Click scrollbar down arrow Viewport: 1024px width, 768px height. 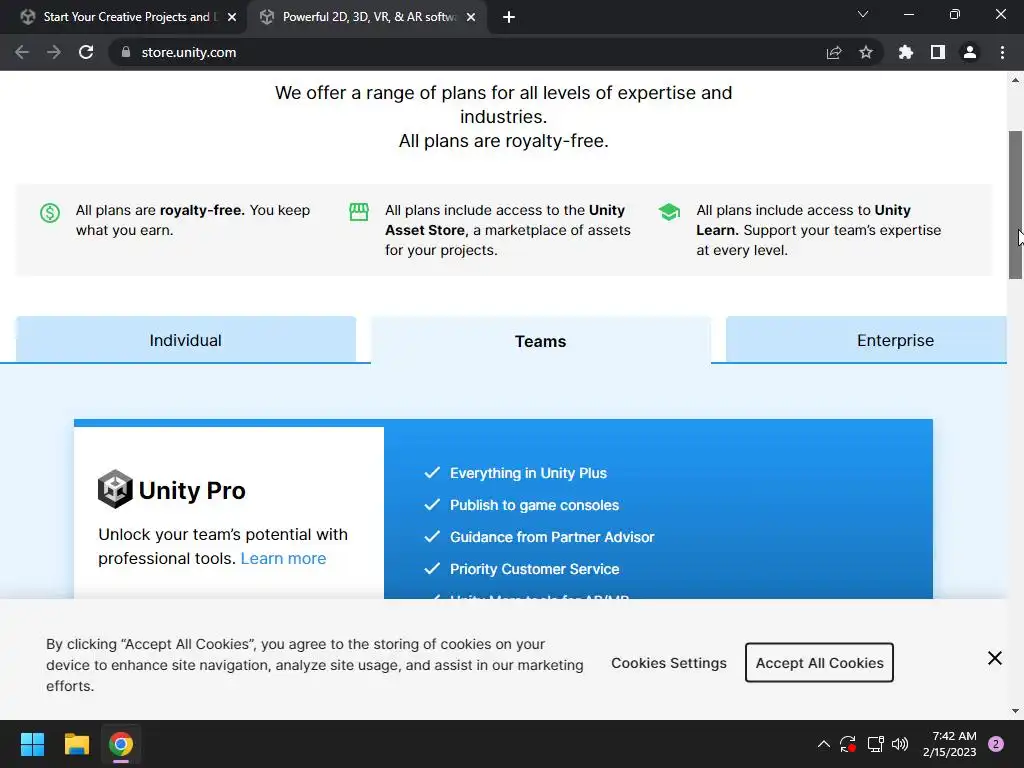(1015, 711)
